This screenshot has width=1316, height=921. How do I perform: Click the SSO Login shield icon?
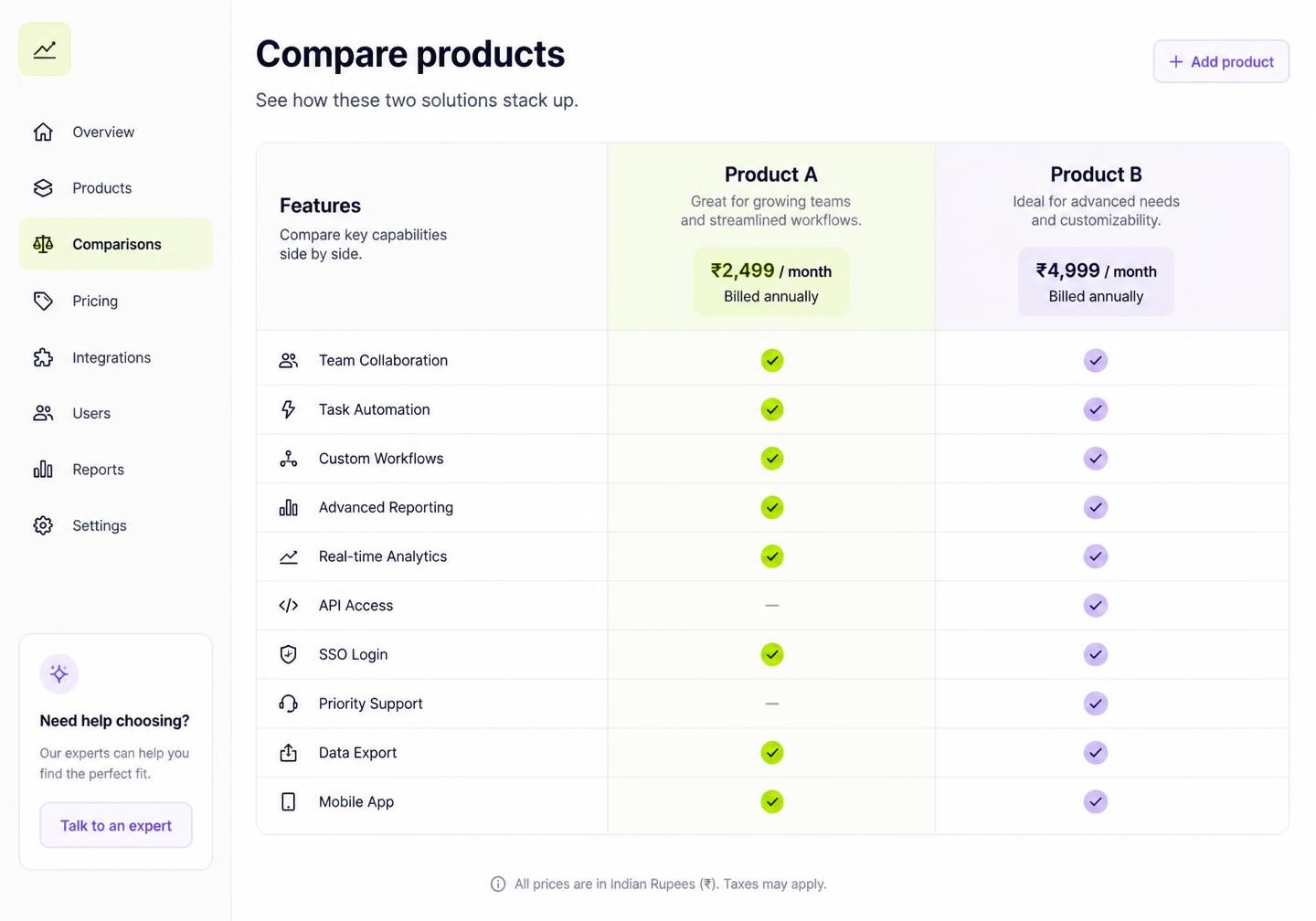click(289, 654)
